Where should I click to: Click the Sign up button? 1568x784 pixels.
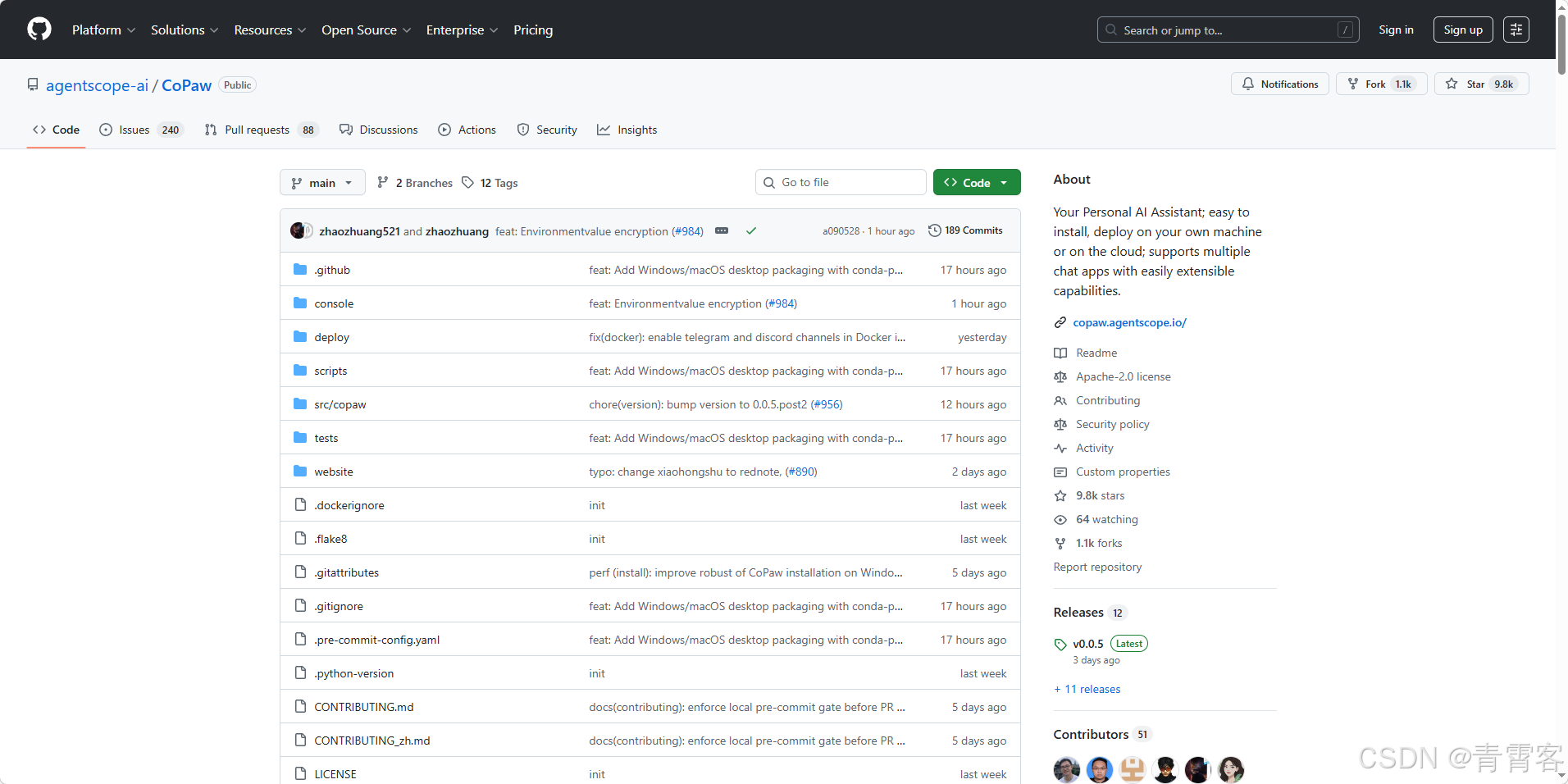pos(1463,30)
